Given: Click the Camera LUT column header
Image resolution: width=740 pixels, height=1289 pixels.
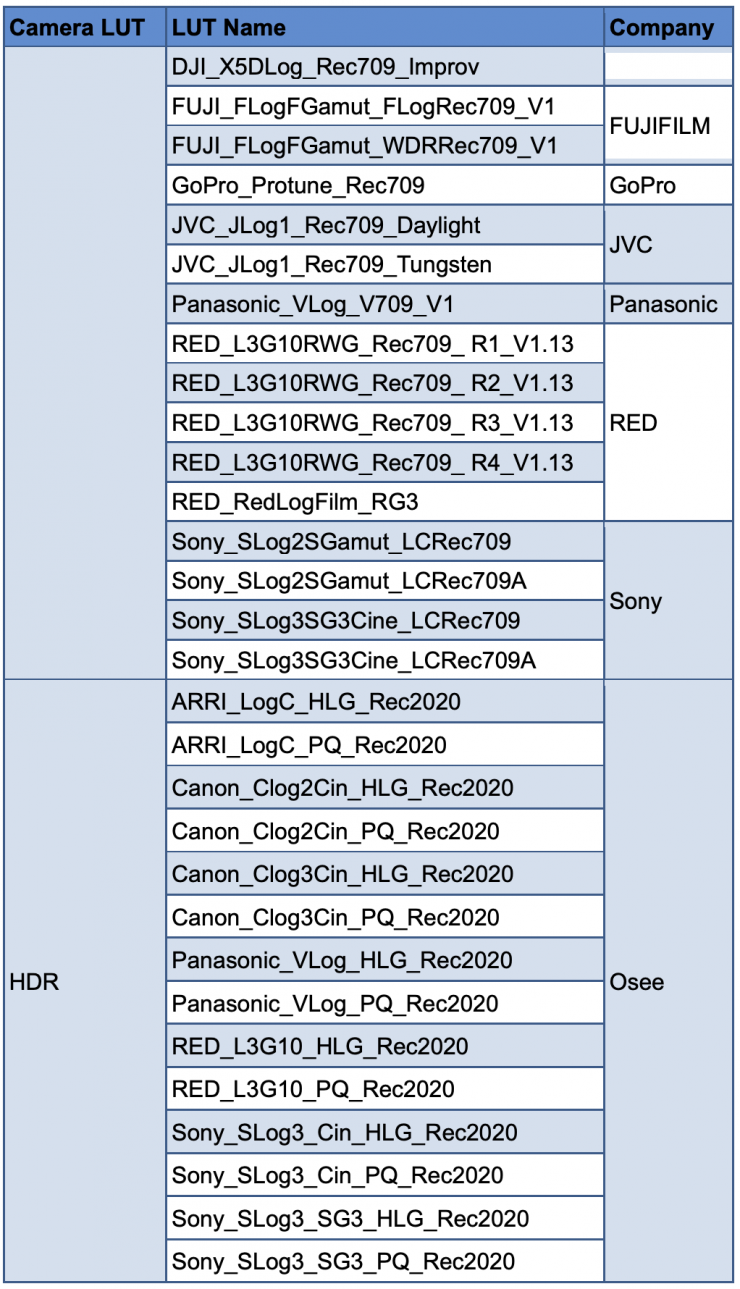Looking at the screenshot, I should point(77,27).
